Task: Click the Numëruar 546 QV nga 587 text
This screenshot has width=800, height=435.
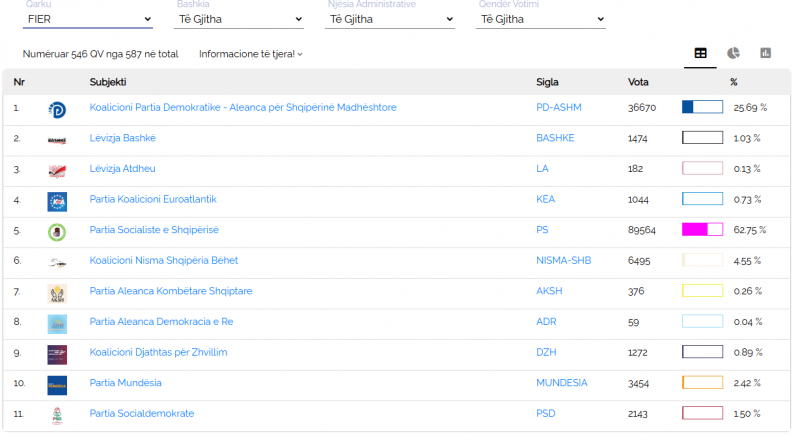Action: tap(101, 54)
